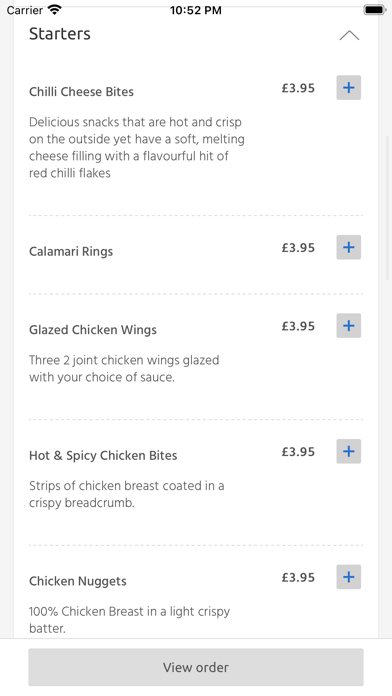Select the Chicken Nuggets item name

[78, 581]
